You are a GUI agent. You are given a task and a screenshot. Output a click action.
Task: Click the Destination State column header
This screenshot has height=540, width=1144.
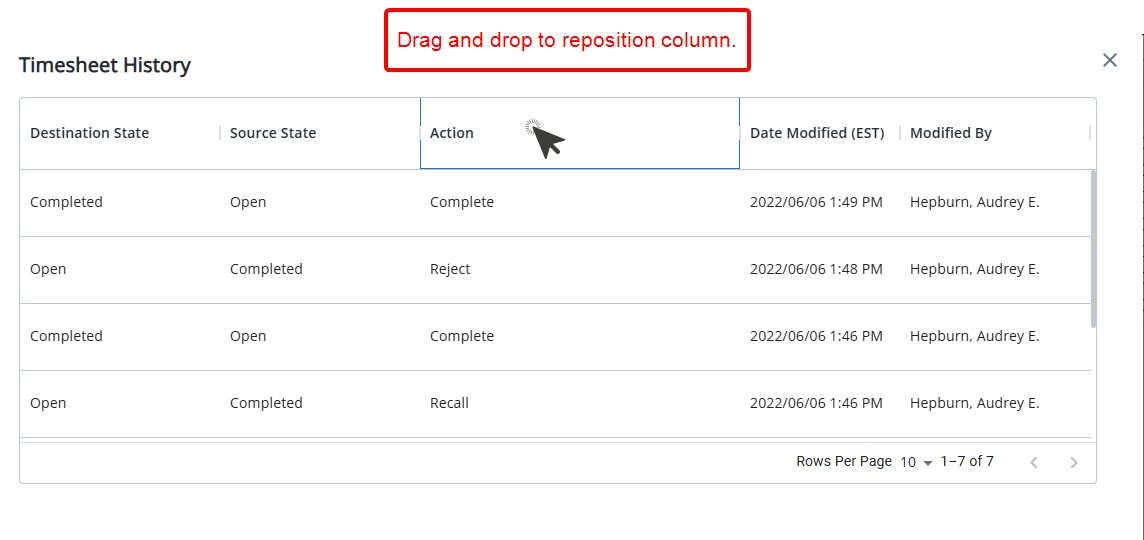120,133
